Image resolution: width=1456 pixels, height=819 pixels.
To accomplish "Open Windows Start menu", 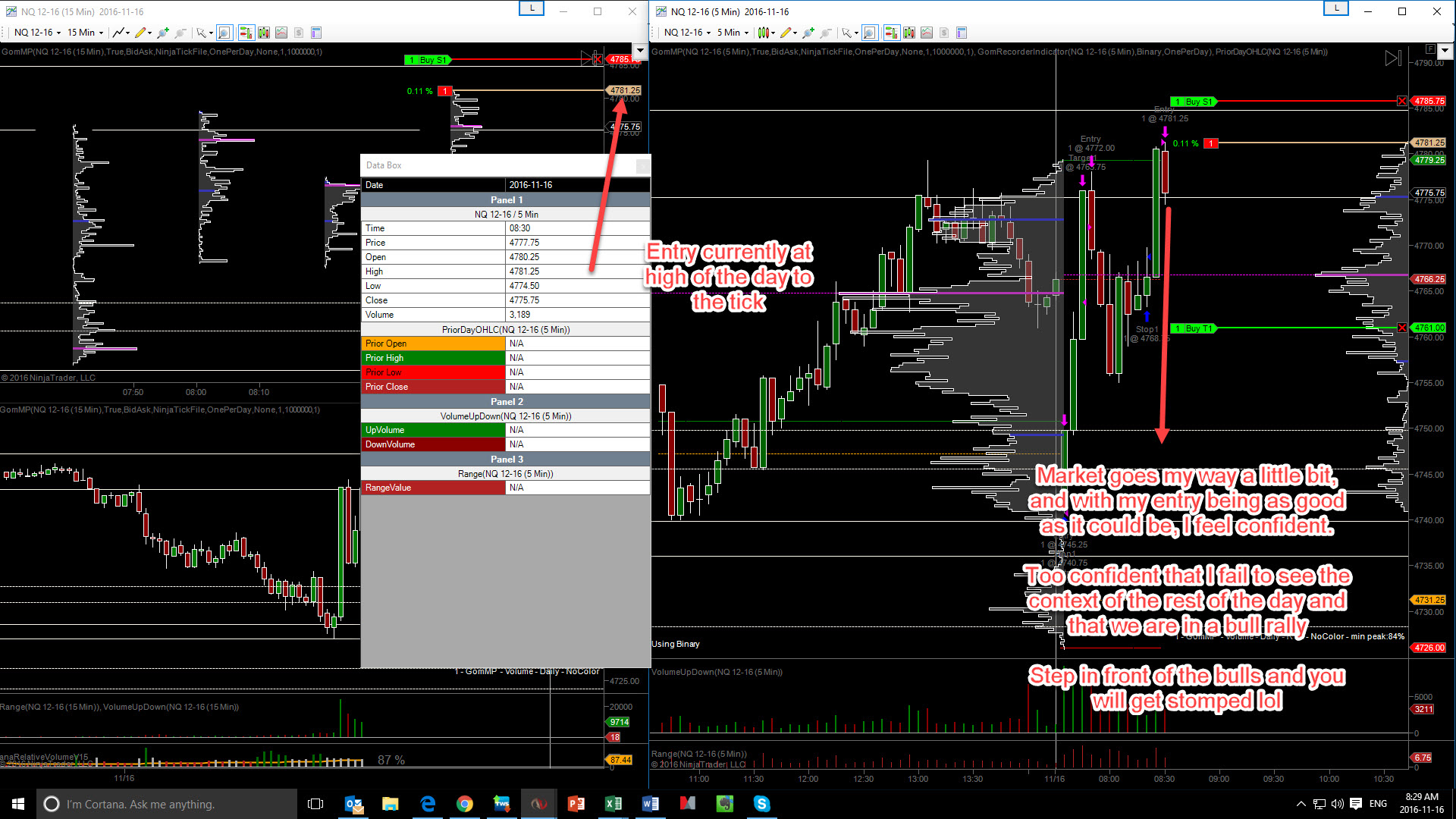I will [x=18, y=804].
